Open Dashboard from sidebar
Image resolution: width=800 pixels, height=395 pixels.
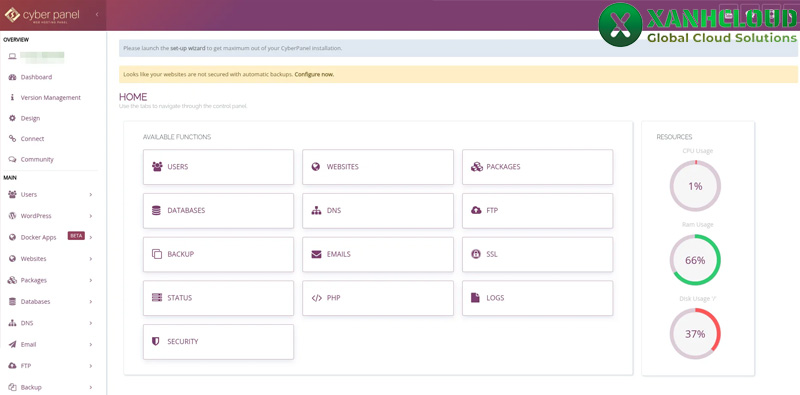[36, 77]
